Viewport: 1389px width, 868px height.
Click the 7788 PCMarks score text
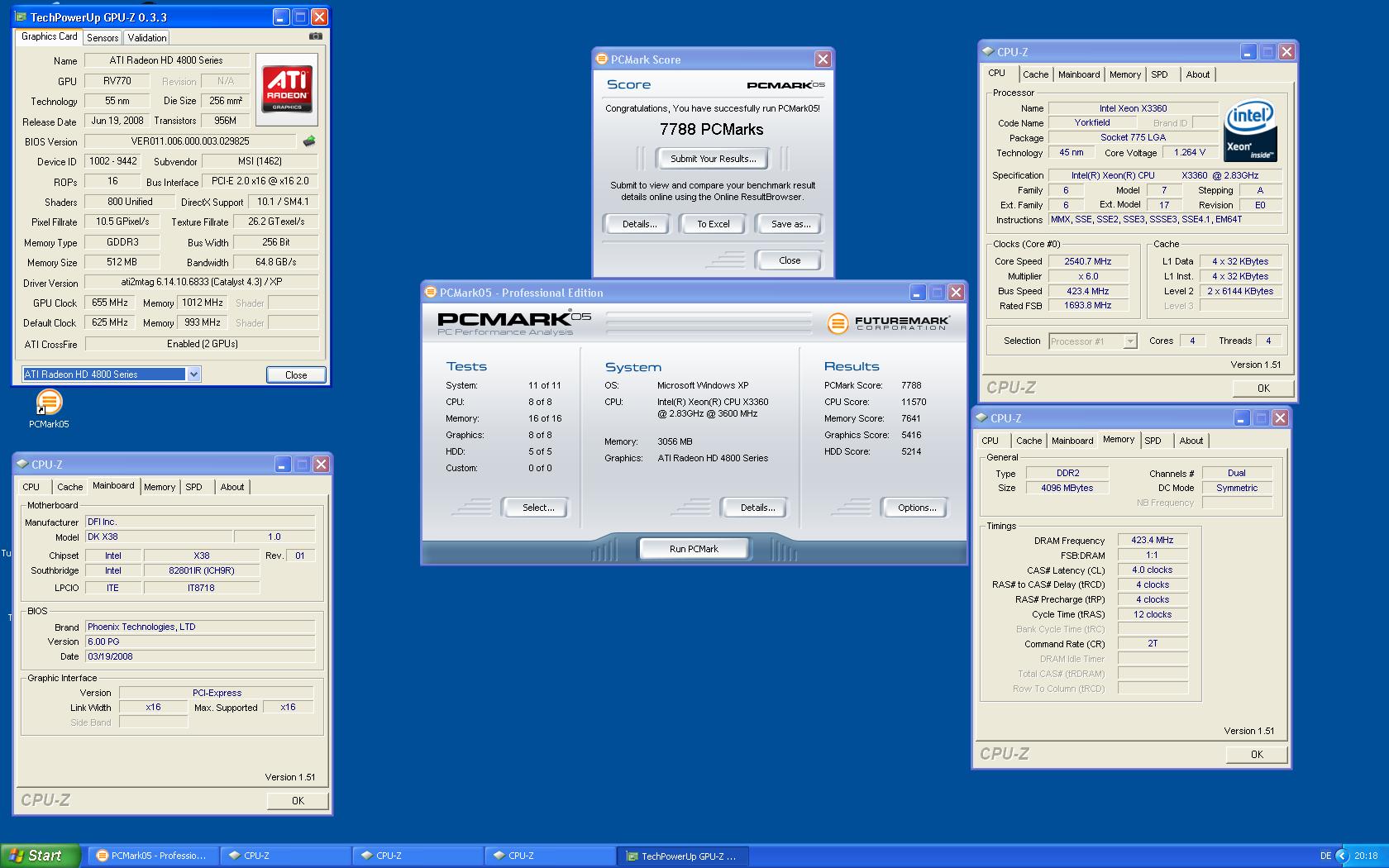pos(712,130)
